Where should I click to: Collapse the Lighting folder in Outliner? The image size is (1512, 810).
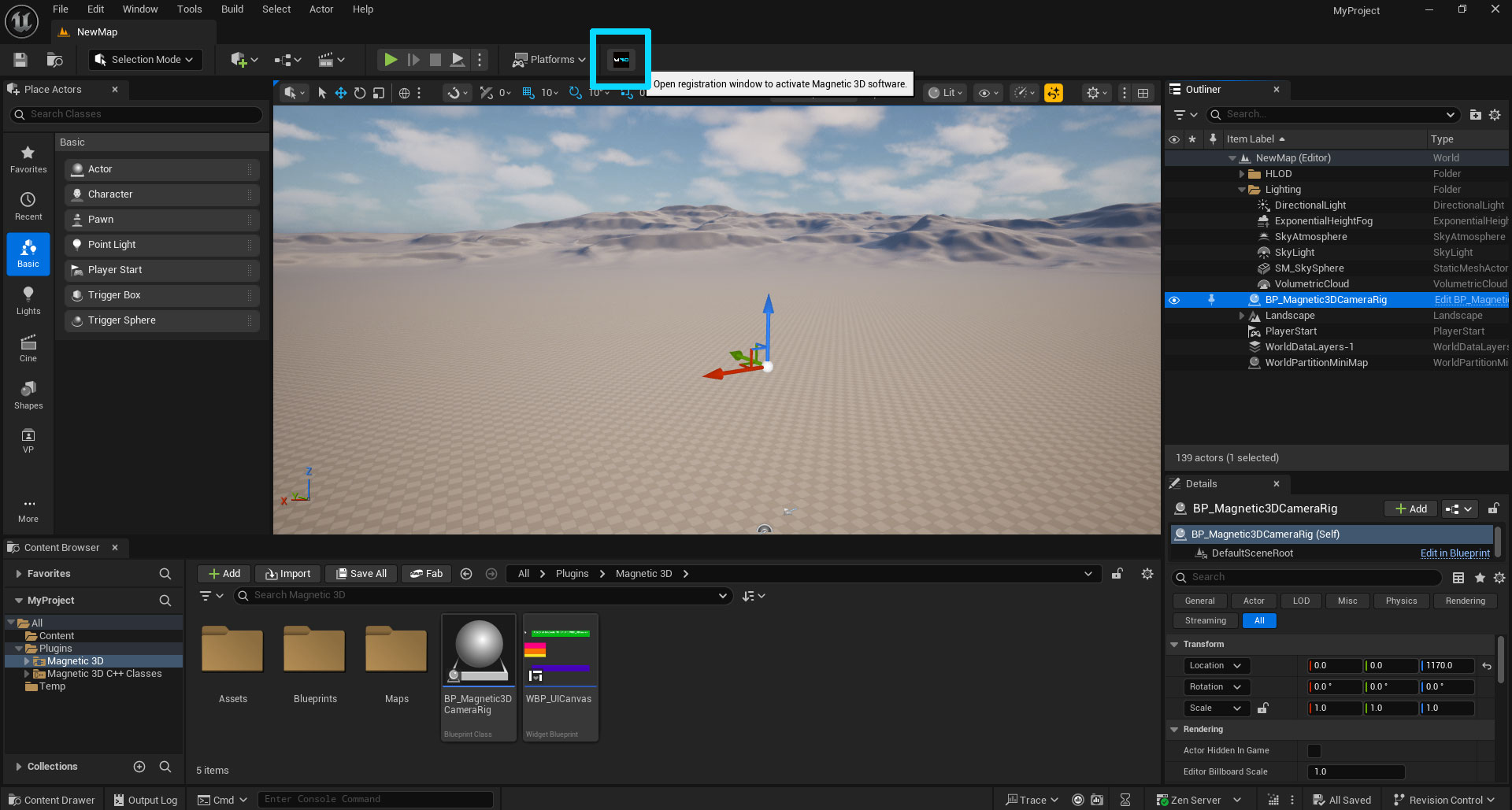[1242, 190]
